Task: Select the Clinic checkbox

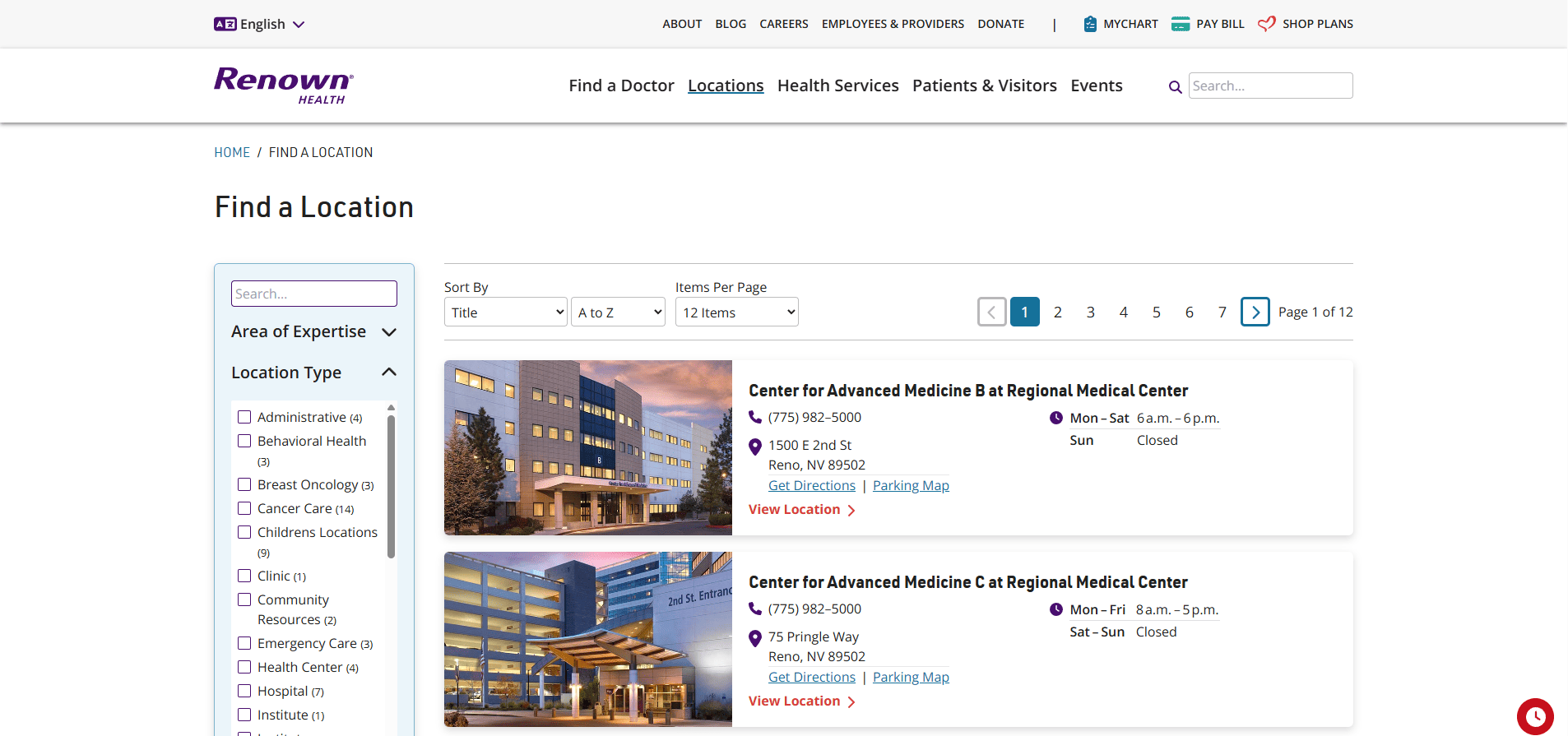Action: coord(244,576)
